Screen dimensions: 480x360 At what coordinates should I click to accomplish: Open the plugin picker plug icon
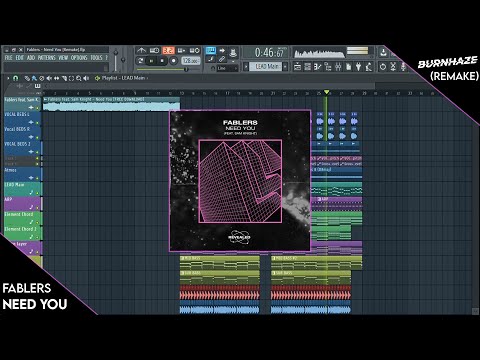tap(358, 67)
